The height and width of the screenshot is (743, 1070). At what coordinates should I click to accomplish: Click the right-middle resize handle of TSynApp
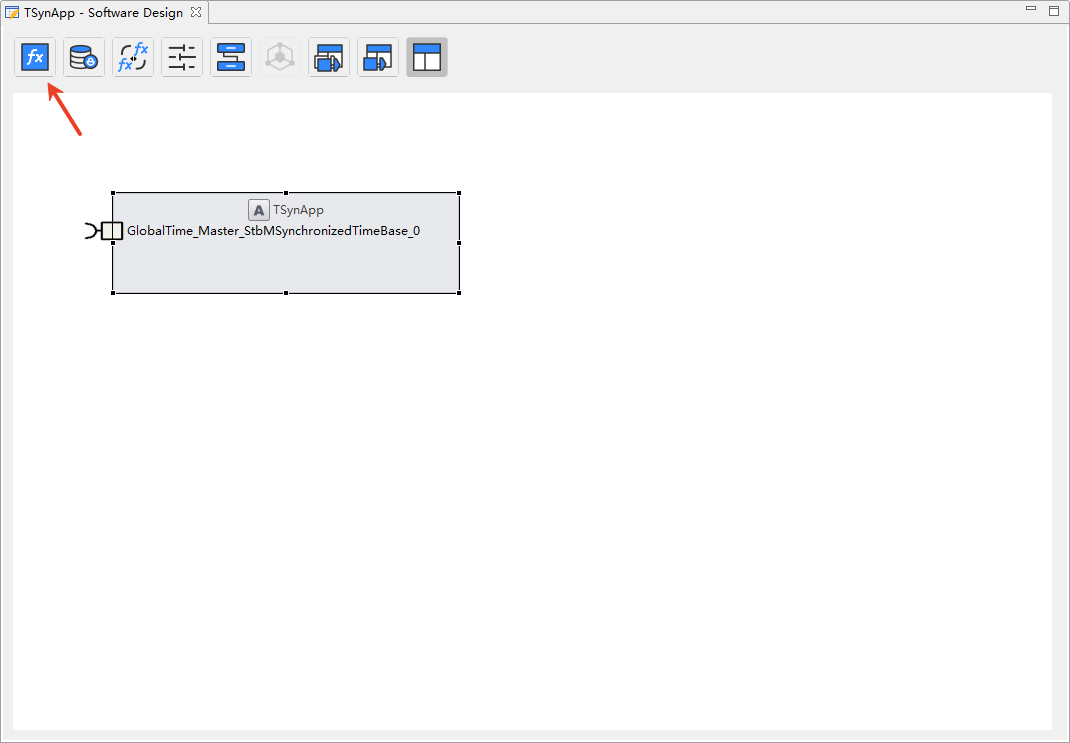click(x=459, y=243)
